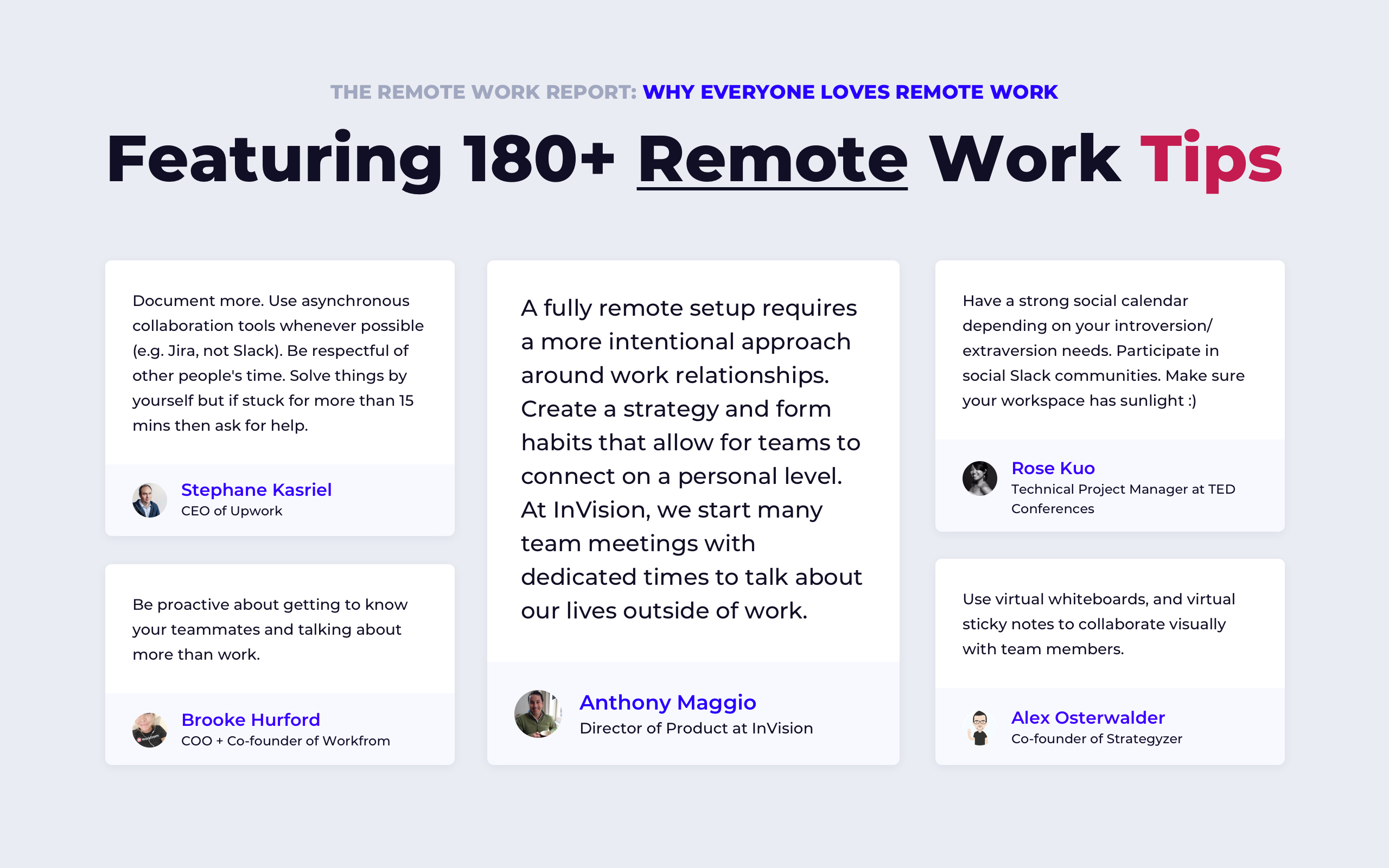Open the Anthony Maggio name link
Image resolution: width=1389 pixels, height=868 pixels.
point(667,702)
